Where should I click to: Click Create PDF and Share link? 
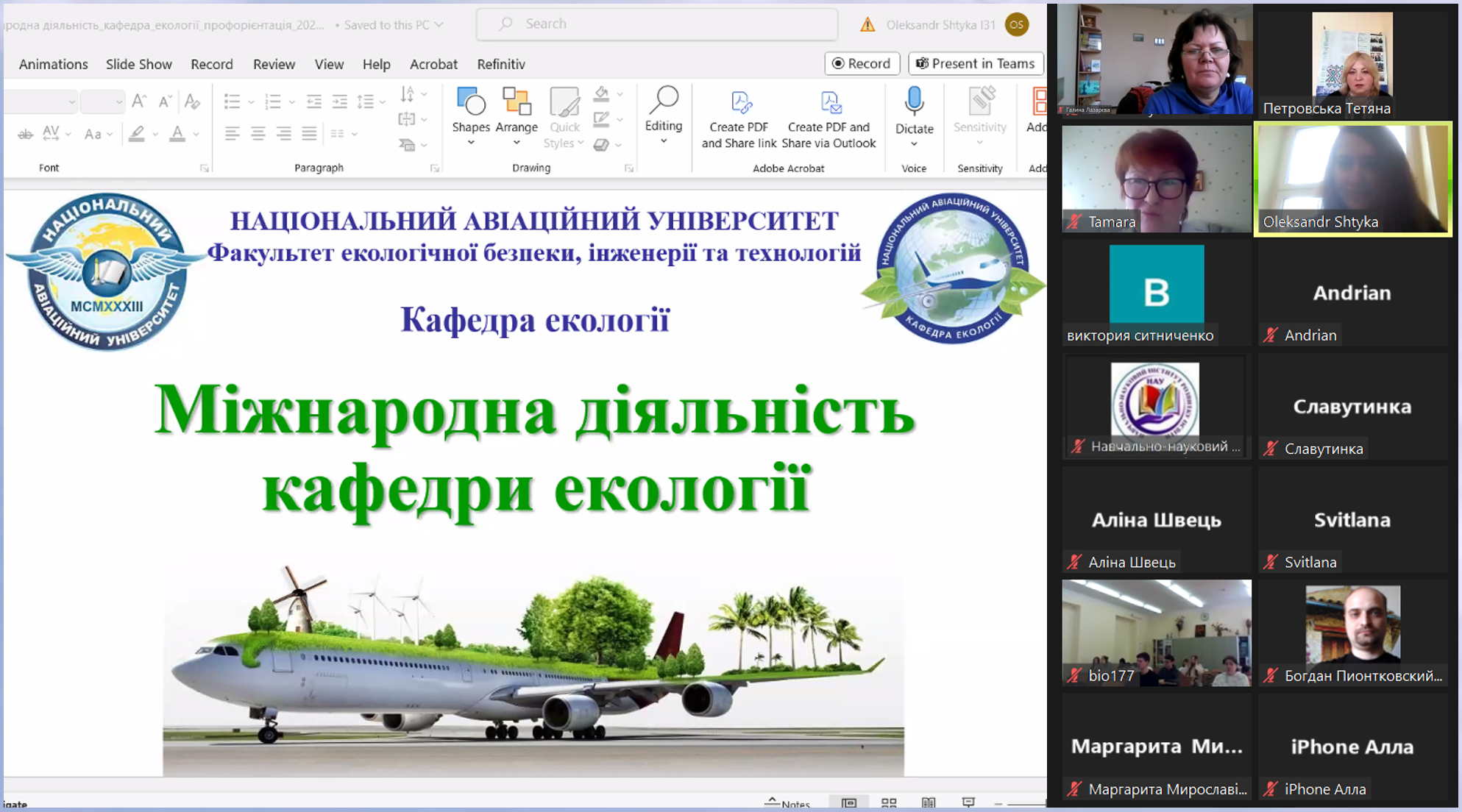(739, 119)
